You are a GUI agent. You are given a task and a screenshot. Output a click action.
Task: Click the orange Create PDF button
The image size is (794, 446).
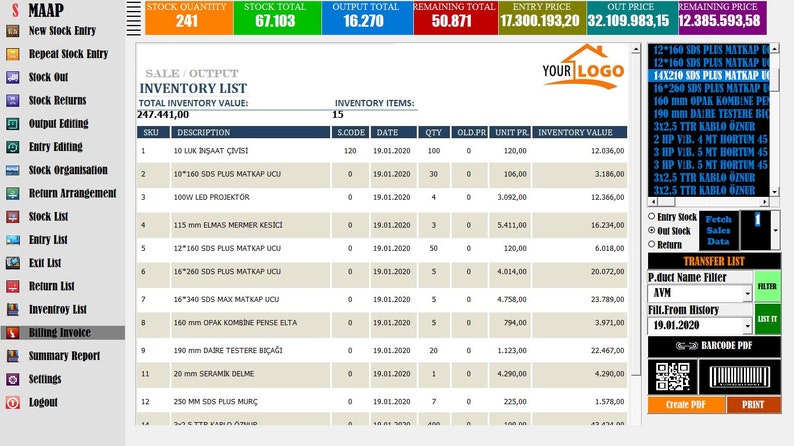click(x=686, y=404)
